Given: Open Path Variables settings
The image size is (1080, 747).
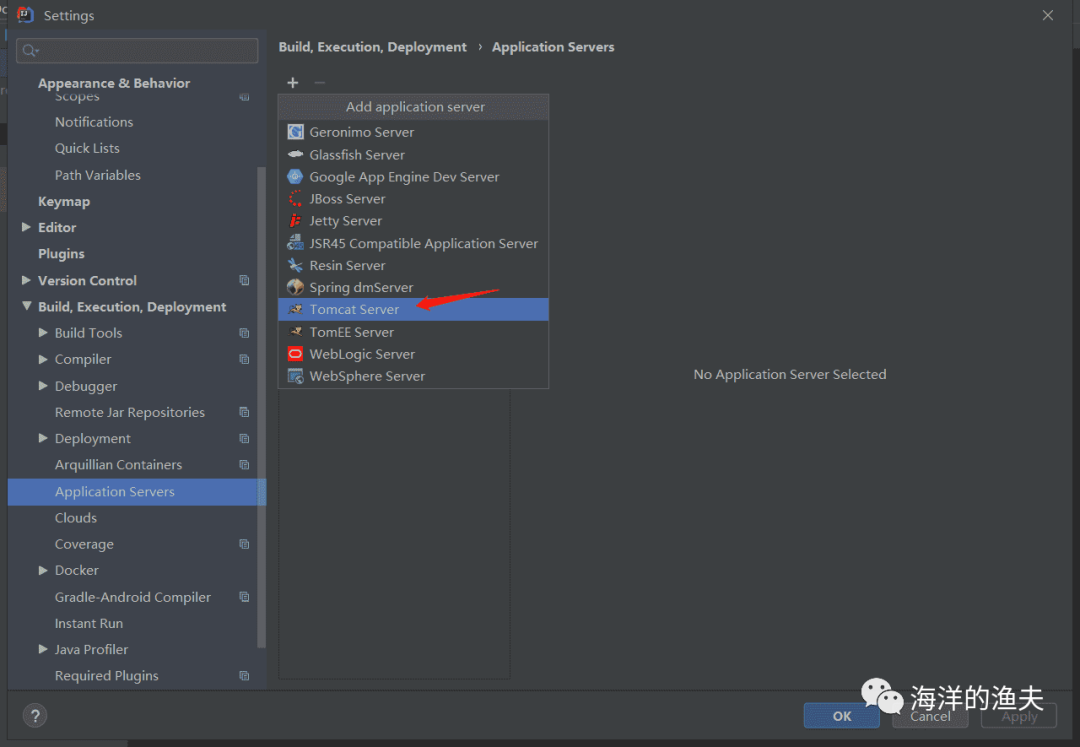Looking at the screenshot, I should coord(98,175).
